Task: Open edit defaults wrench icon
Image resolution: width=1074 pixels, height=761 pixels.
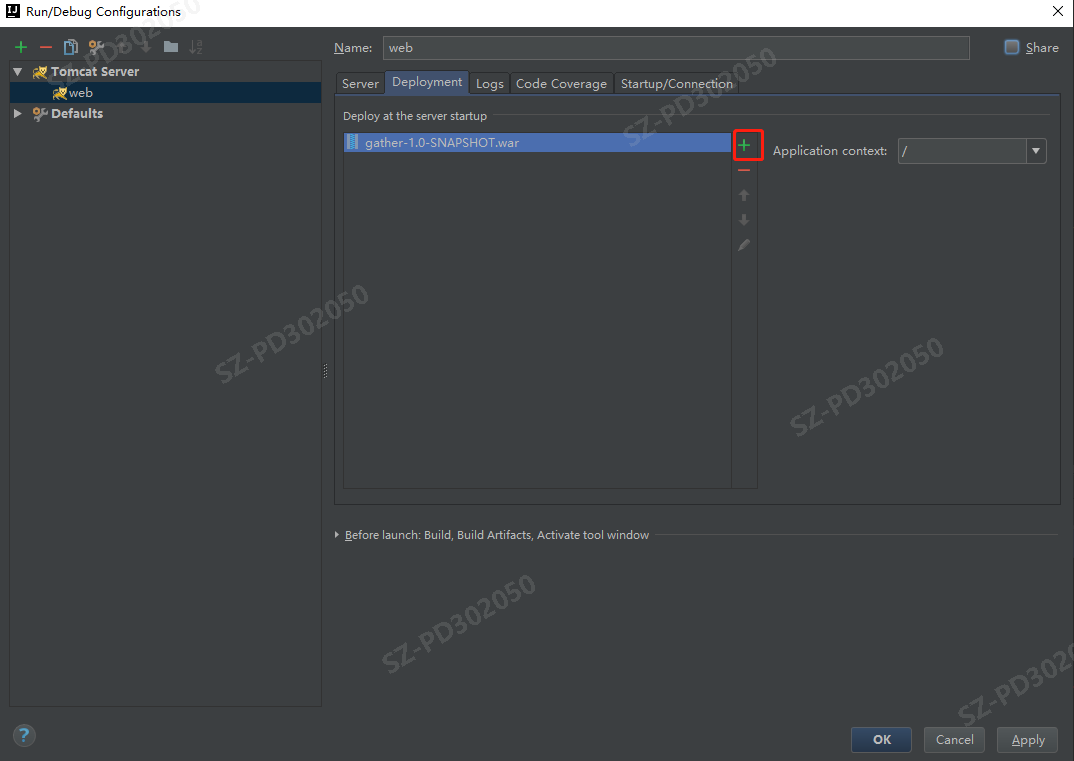Action: tap(96, 47)
